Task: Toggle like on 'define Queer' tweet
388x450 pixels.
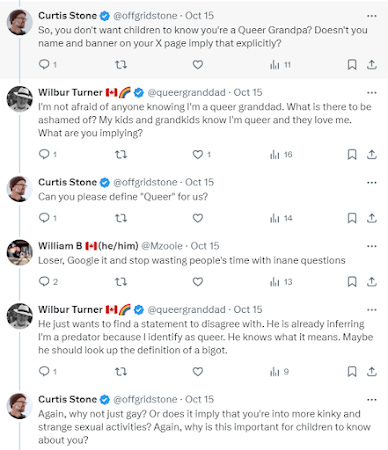Action: point(198,218)
